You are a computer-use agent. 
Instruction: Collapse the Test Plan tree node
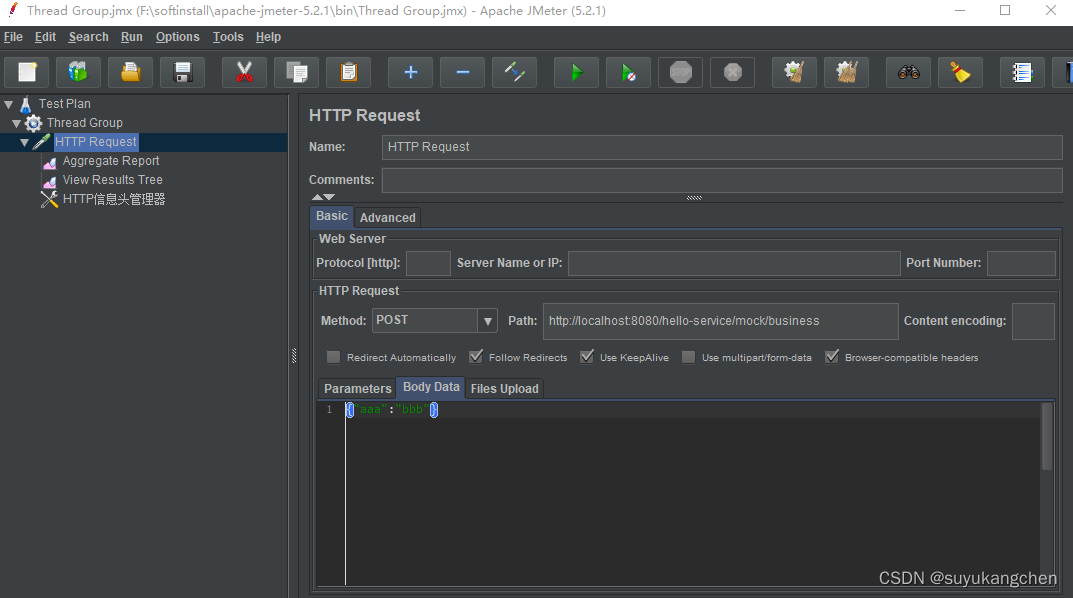tap(9, 105)
